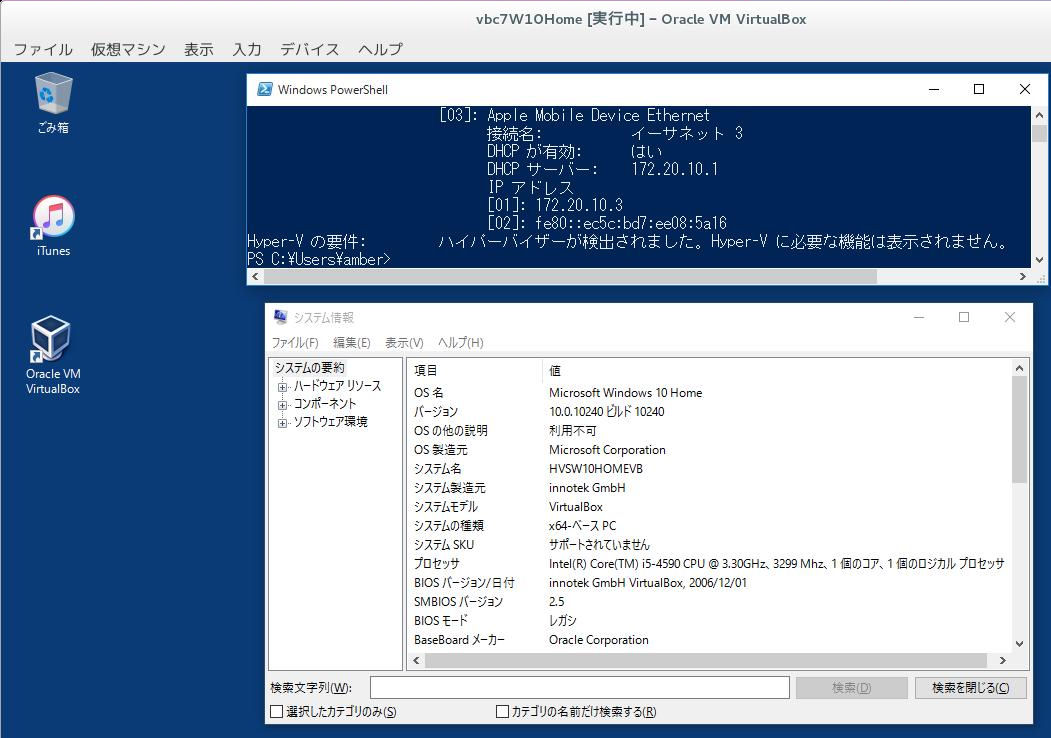The width and height of the screenshot is (1051, 738).
Task: Open the 仮想マシン menu in VirtualBox
Action: click(x=128, y=49)
